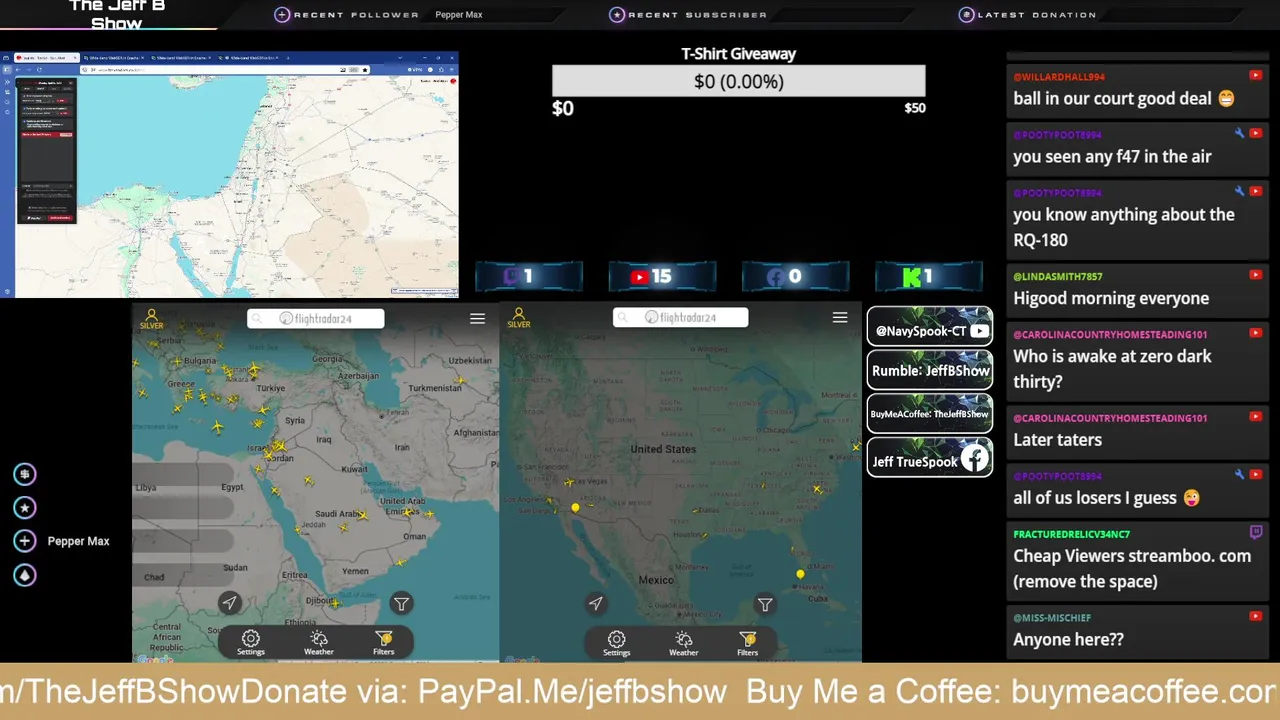Click Twitch viewer counter showing 1
This screenshot has width=1280, height=720.
pos(529,276)
